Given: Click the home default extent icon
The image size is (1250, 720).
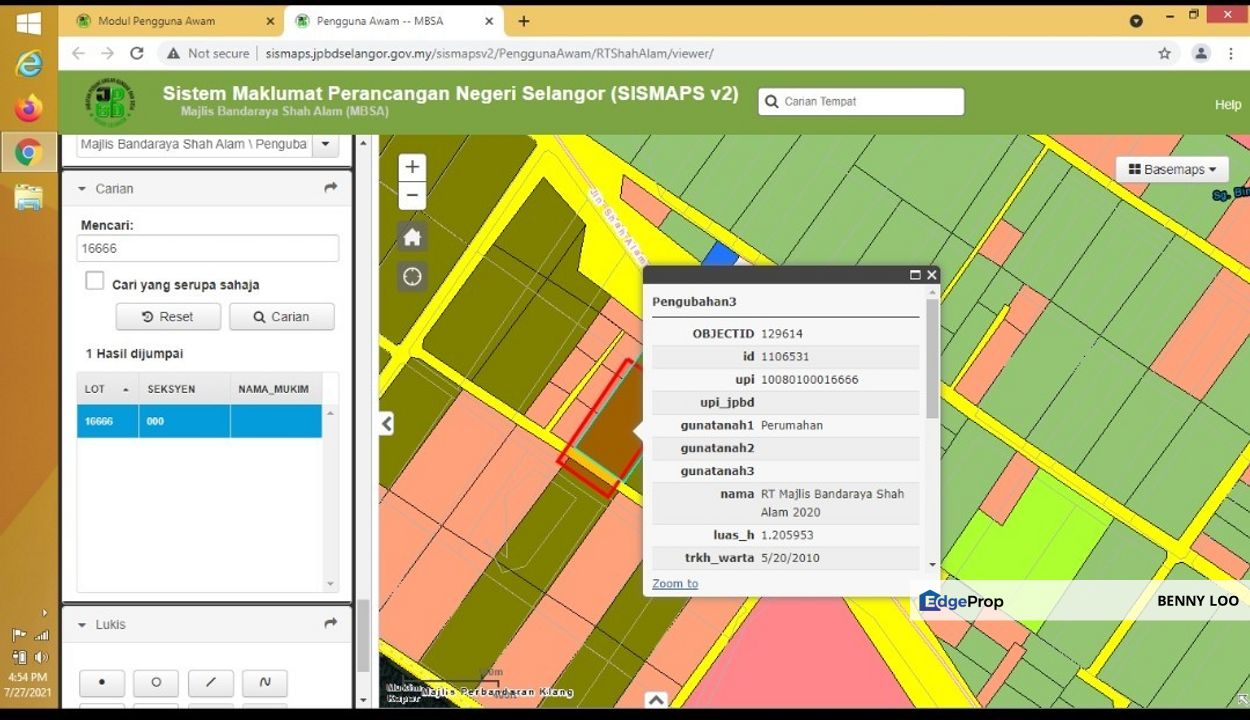Looking at the screenshot, I should (x=412, y=237).
